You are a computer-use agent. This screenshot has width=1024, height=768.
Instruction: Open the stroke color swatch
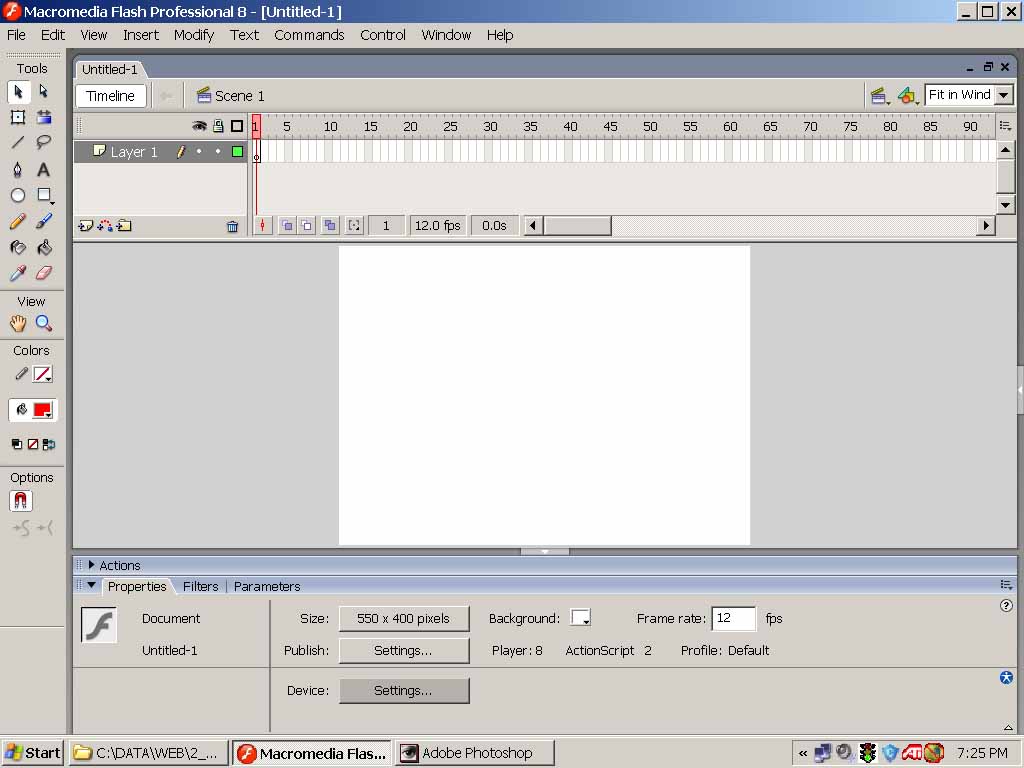coord(42,374)
